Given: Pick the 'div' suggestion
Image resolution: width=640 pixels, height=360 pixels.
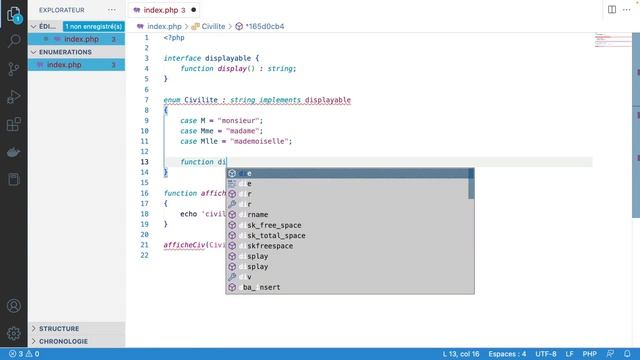Looking at the screenshot, I should pos(350,277).
